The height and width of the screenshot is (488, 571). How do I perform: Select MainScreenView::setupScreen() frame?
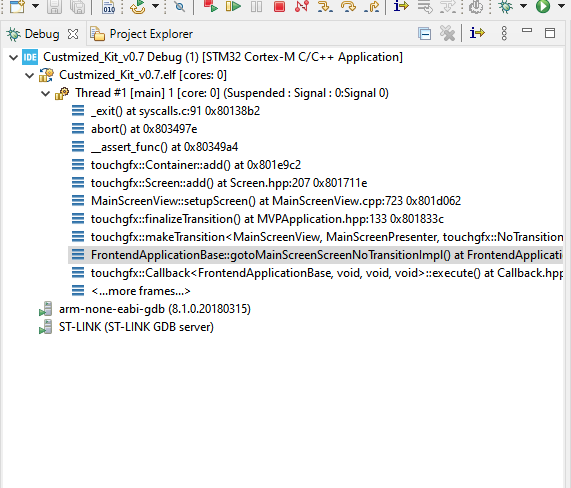pos(276,201)
